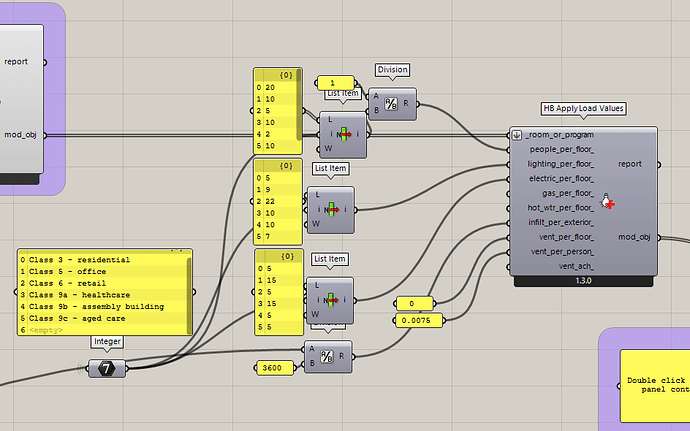690x431 pixels.
Task: Select 'Class 9a - healthcare' row in the panel
Action: pos(80,295)
